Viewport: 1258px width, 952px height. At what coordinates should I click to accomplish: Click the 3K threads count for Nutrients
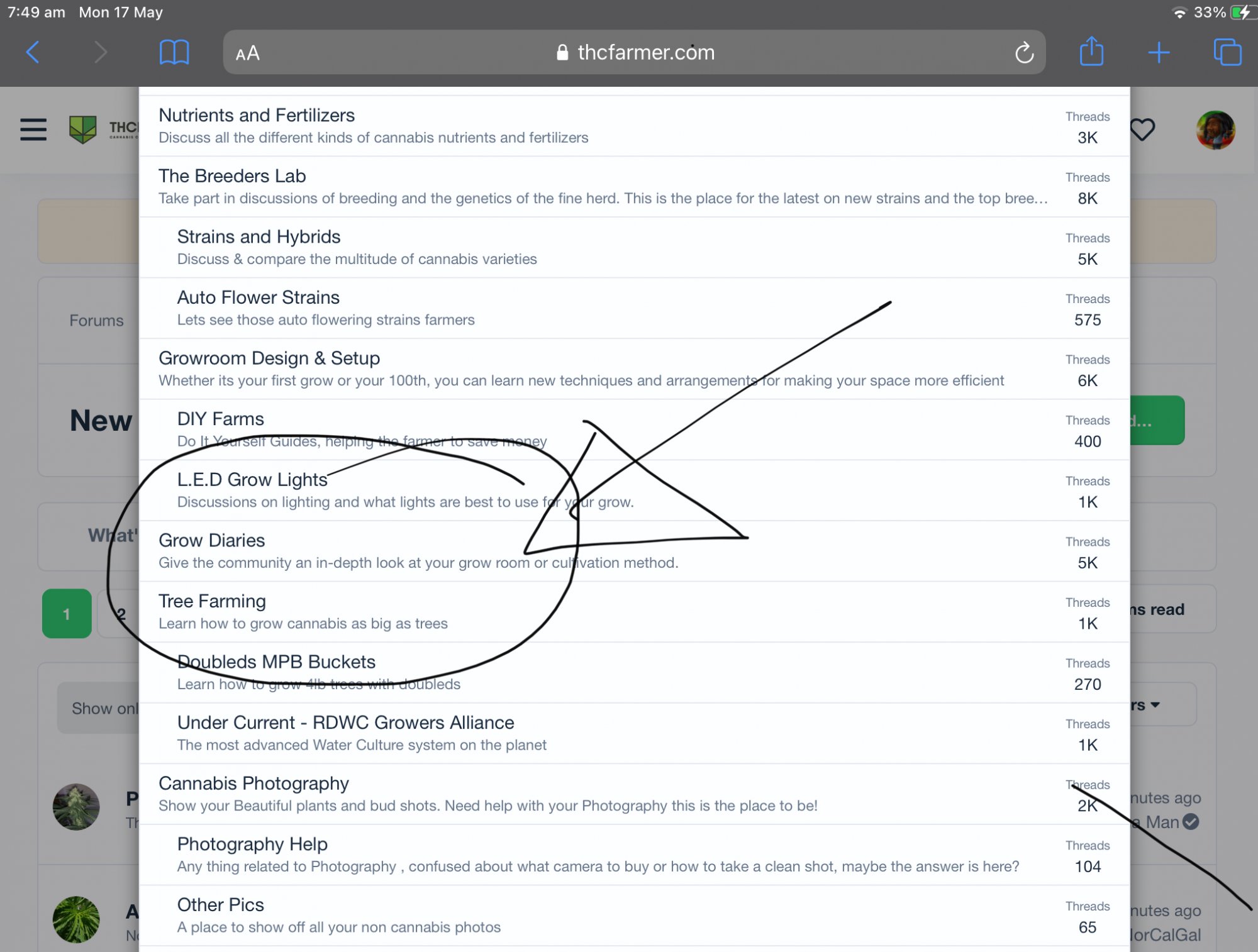1088,138
